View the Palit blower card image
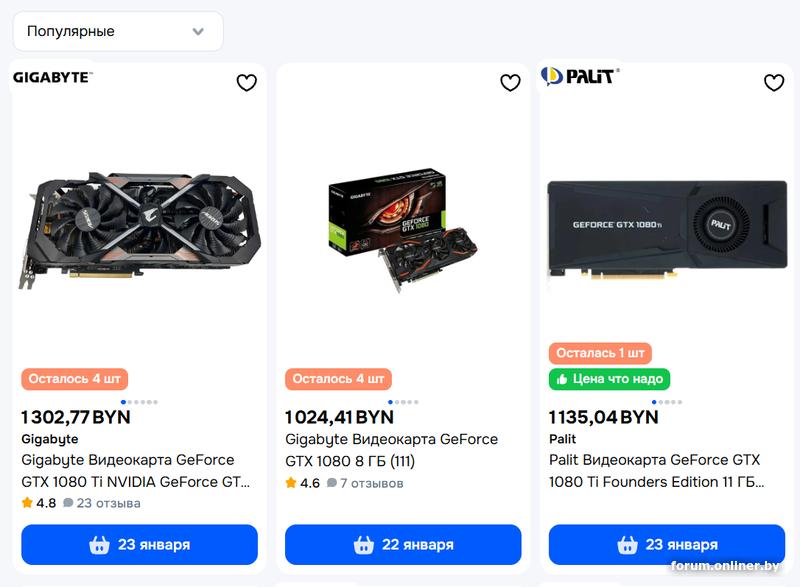This screenshot has width=800, height=587. tap(667, 228)
